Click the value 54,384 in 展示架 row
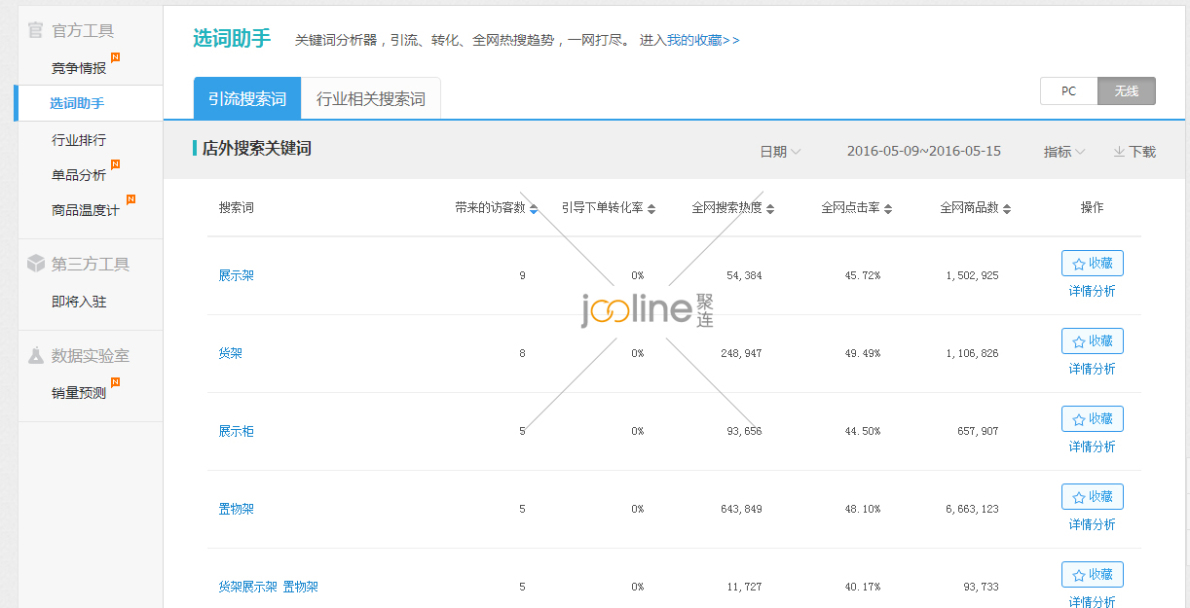Screen dimensions: 1190x608 (744, 276)
